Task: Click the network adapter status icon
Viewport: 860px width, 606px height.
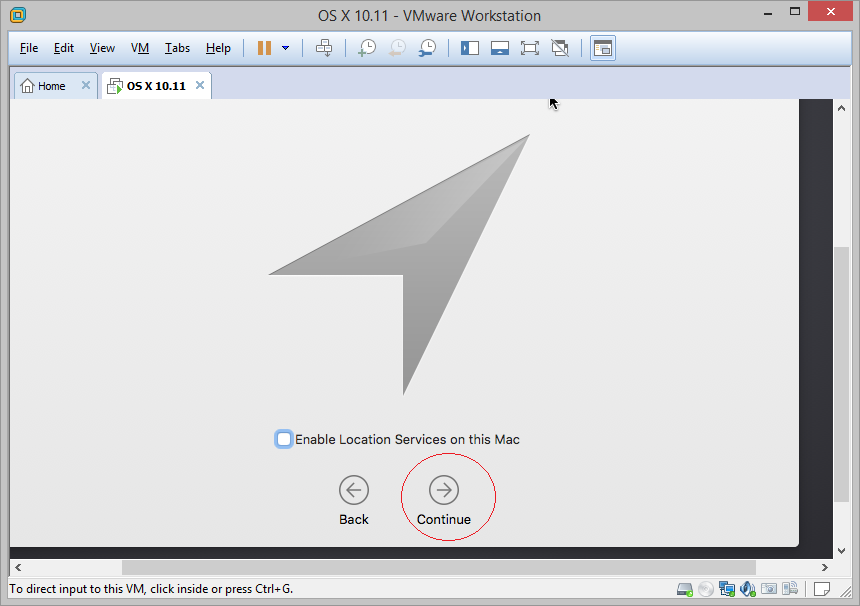Action: (x=727, y=590)
